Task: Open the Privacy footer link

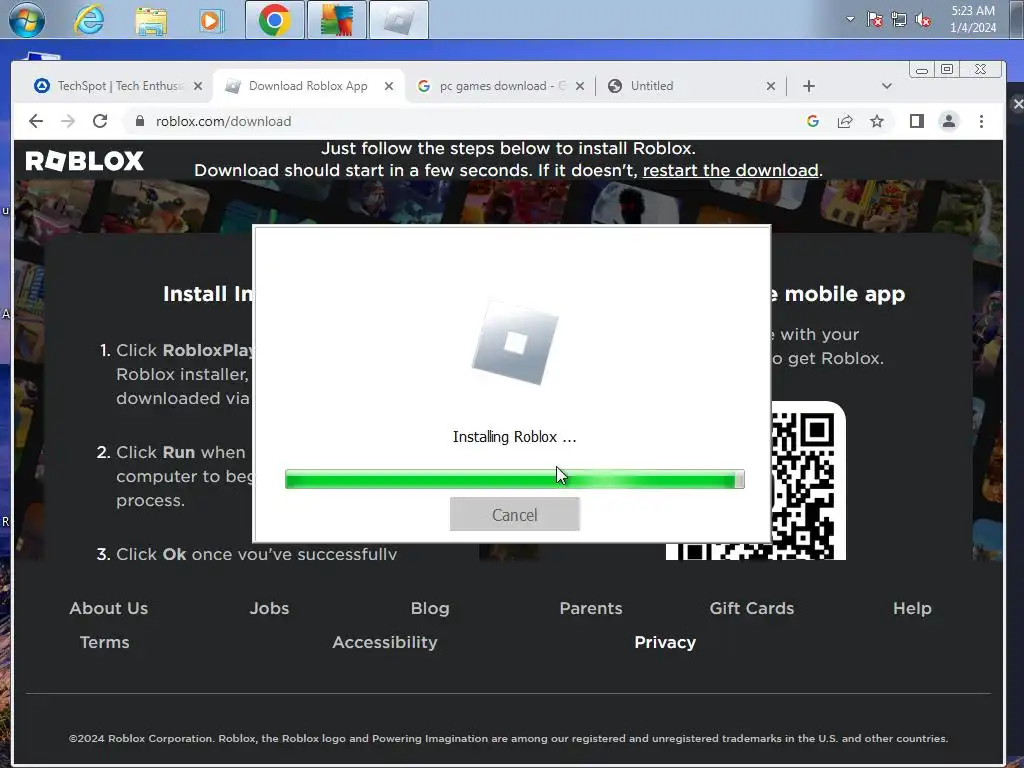Action: (665, 642)
